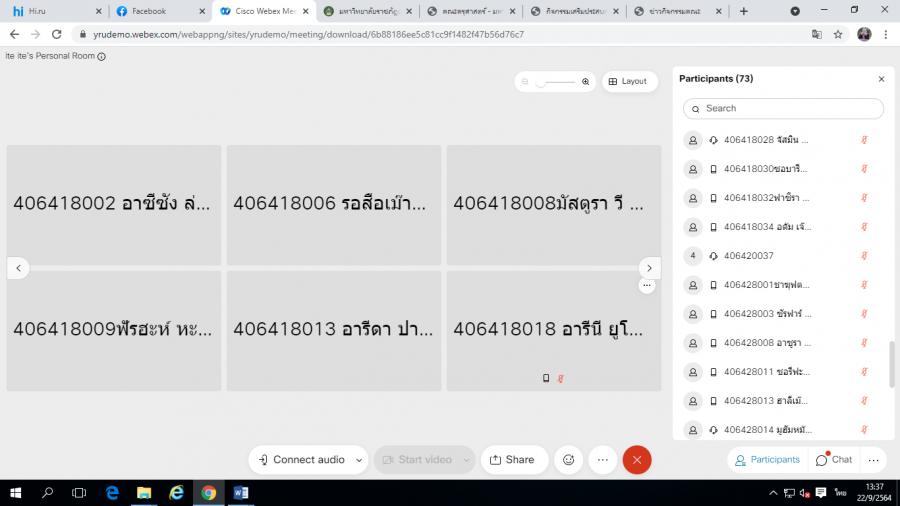Open the three-dot menu on the 406418018 tile
900x506 pixels.
pyautogui.click(x=647, y=286)
